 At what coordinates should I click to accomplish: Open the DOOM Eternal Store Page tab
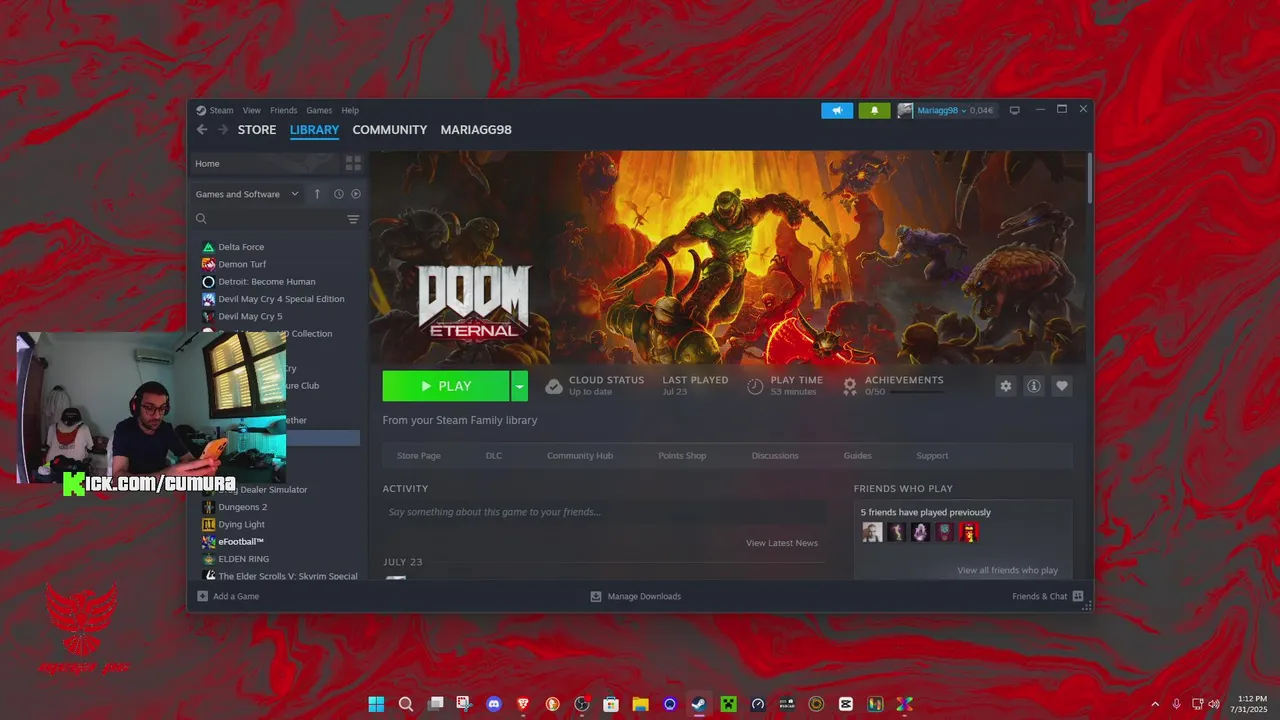[x=419, y=456]
